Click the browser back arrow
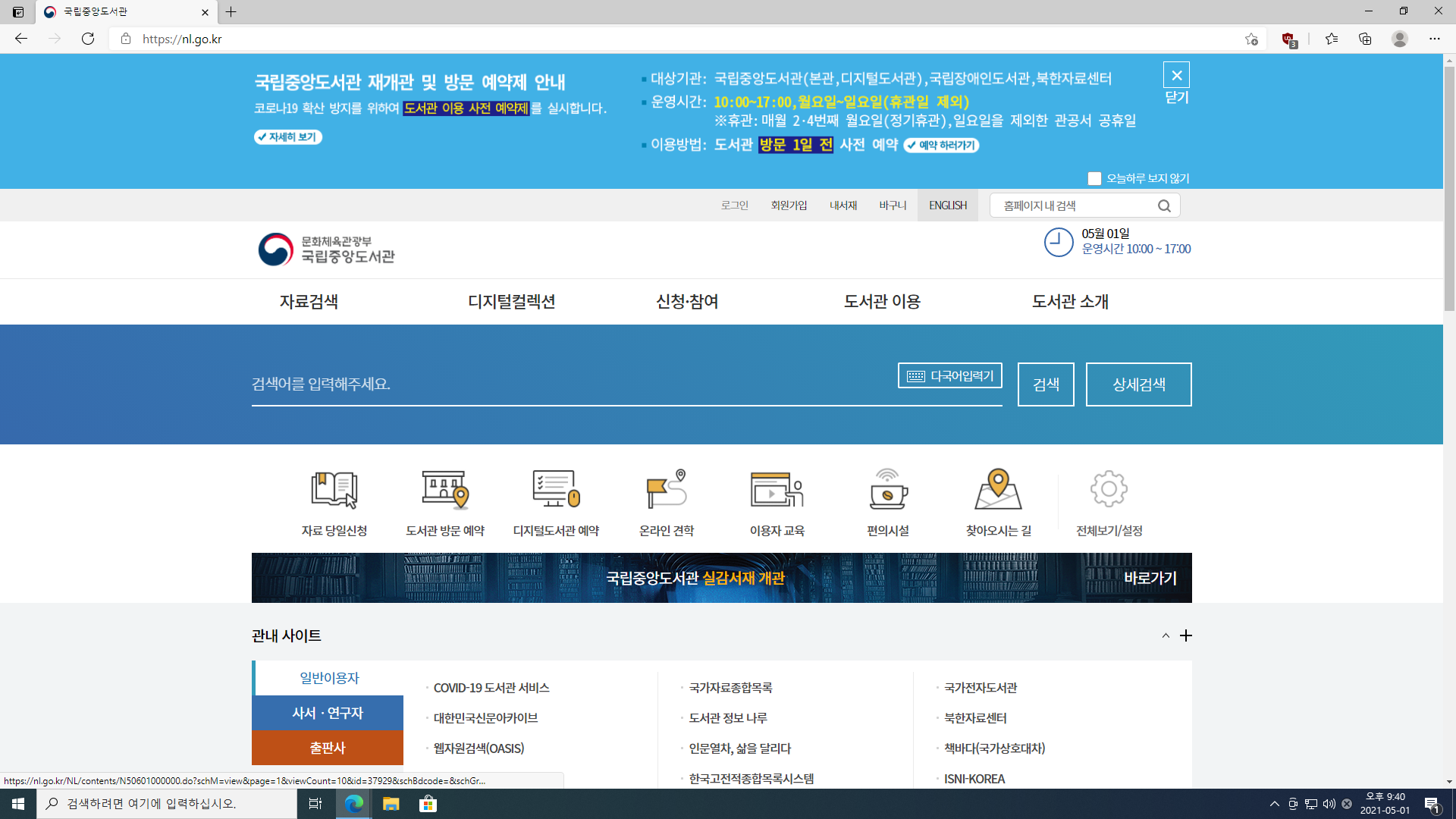The height and width of the screenshot is (819, 1456). [21, 39]
